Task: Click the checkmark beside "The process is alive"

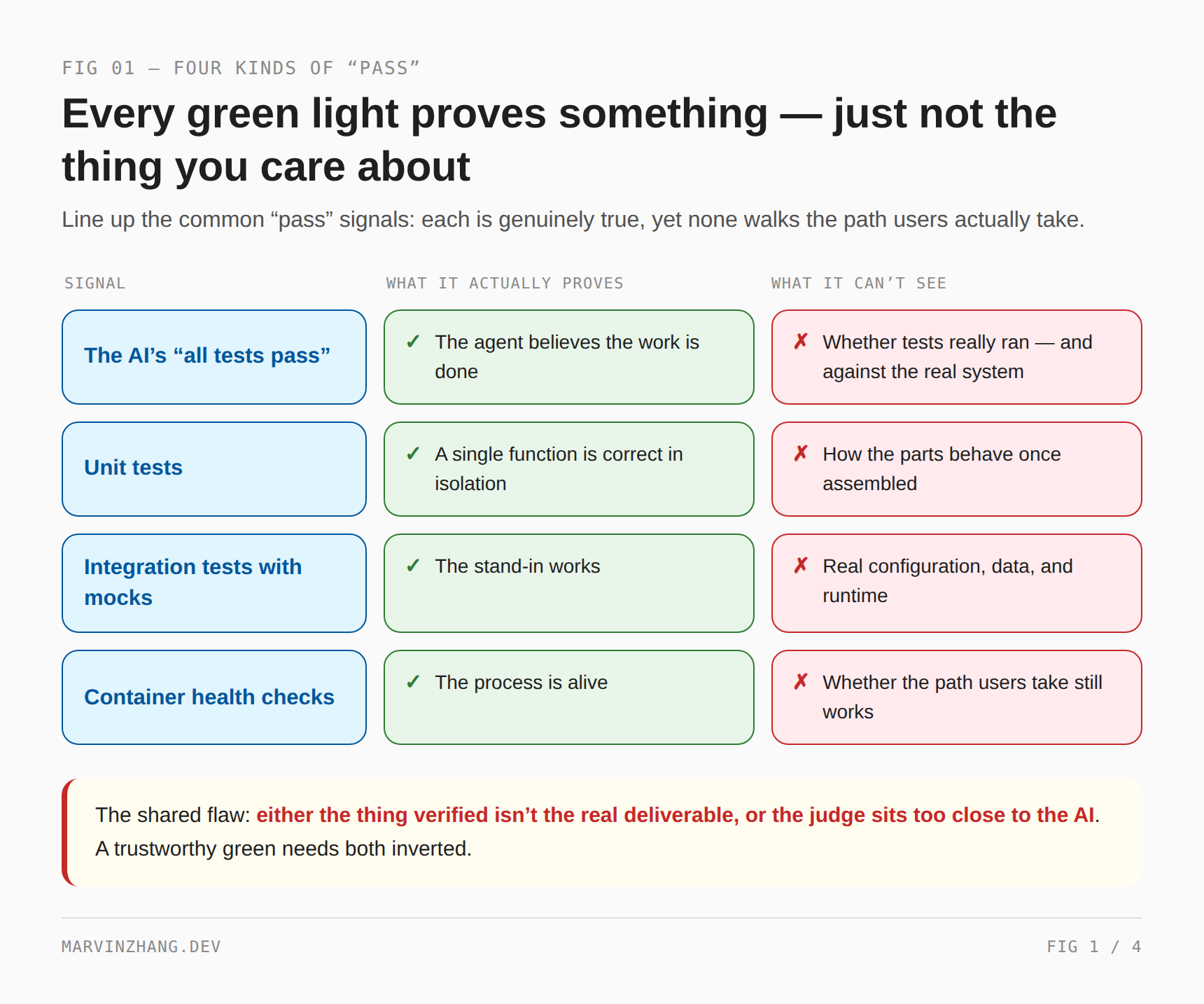Action: point(413,682)
